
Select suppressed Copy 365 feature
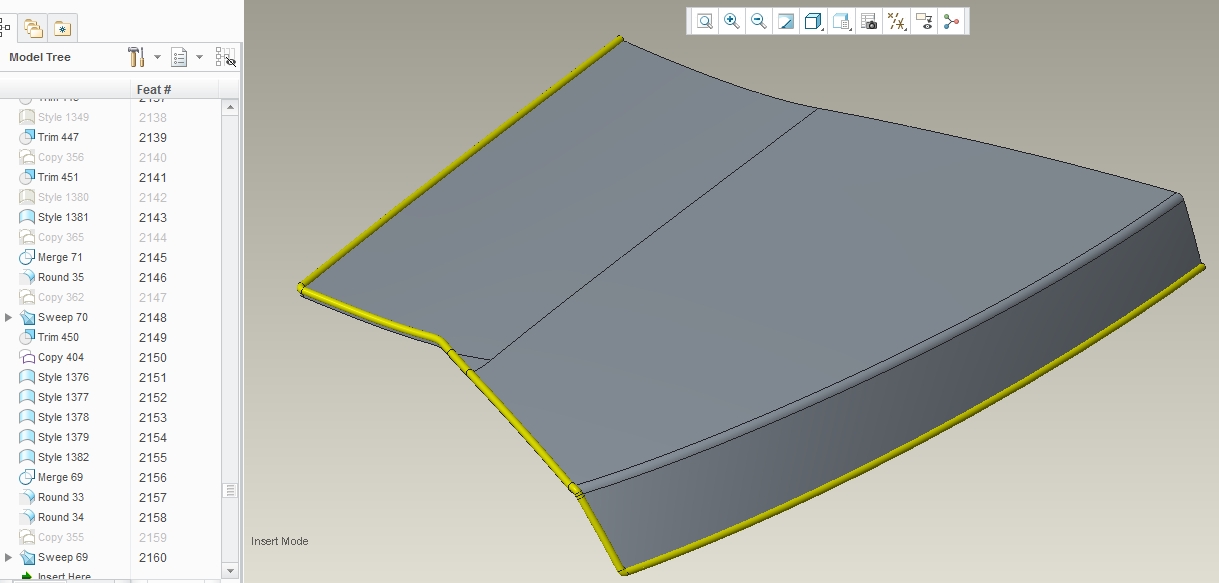61,237
